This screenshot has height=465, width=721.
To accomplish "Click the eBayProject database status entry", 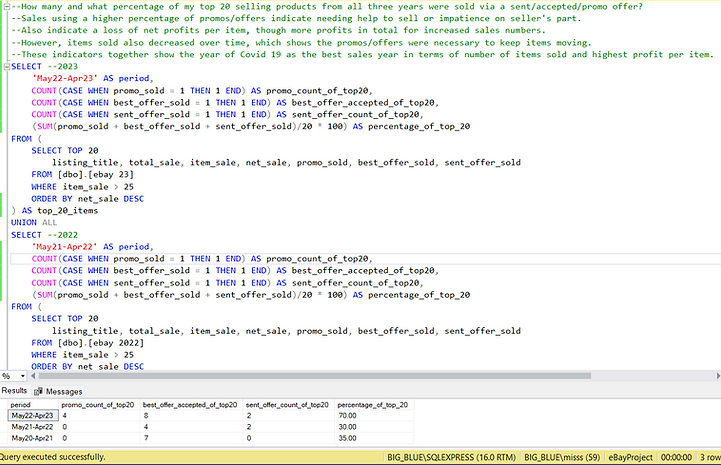I will 630,457.
